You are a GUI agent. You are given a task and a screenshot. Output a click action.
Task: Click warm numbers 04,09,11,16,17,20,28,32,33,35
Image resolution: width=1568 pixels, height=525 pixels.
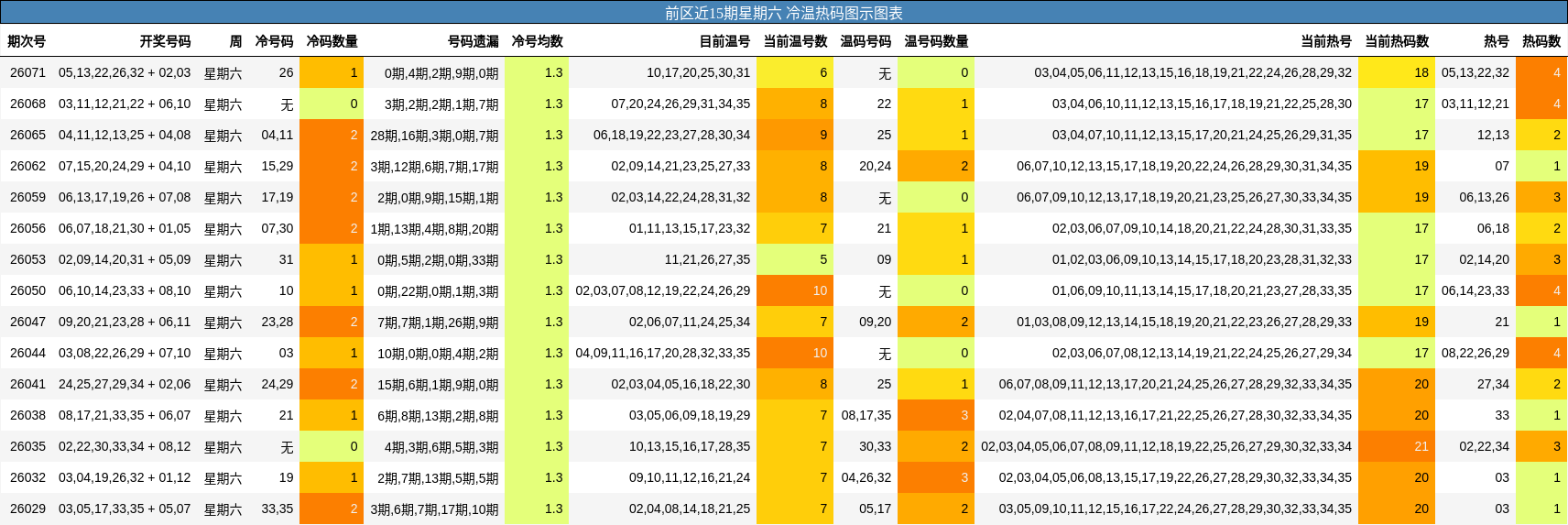pos(662,353)
